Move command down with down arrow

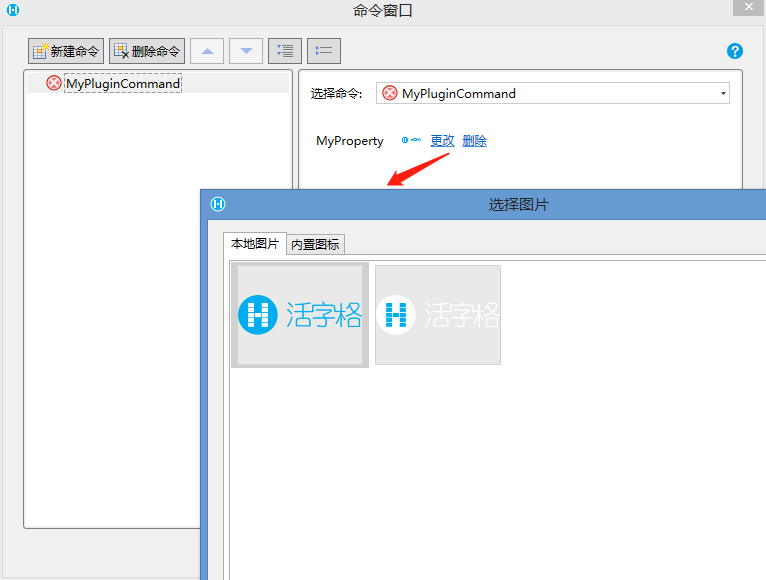pos(246,51)
